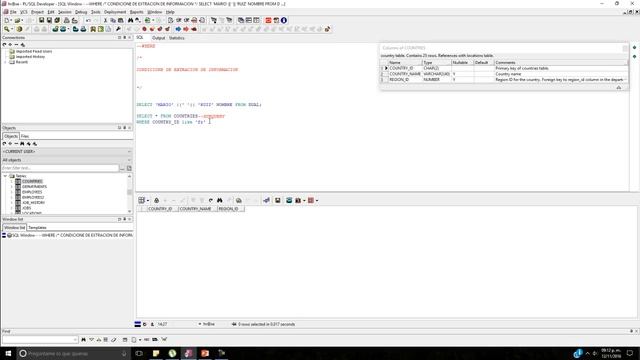Expand the COUNTRIES table node

[12, 181]
